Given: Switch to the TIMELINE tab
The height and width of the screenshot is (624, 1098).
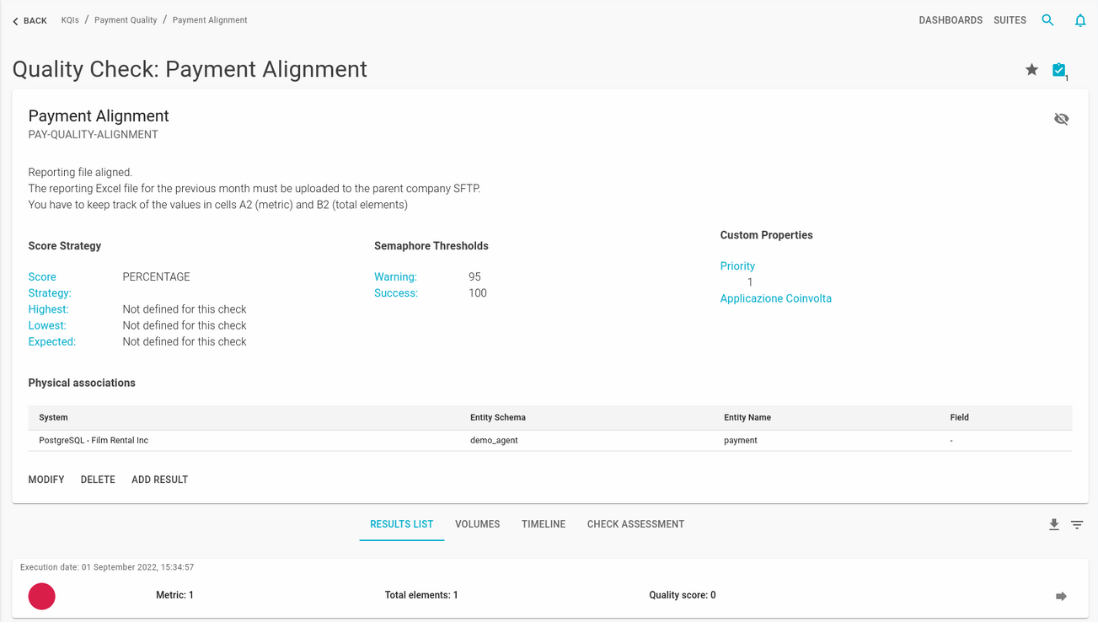Looking at the screenshot, I should click(543, 525).
